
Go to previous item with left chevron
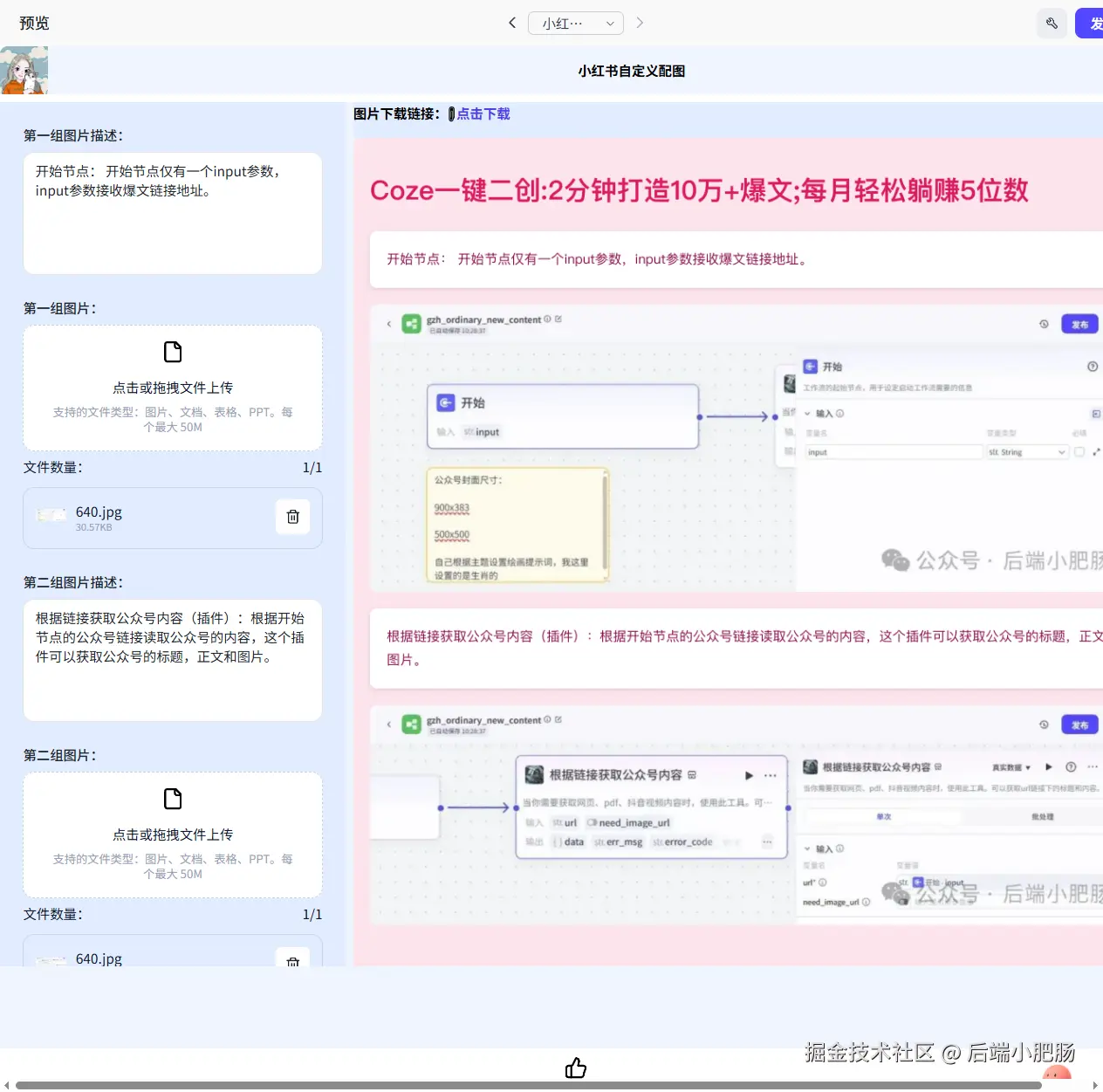[x=512, y=23]
